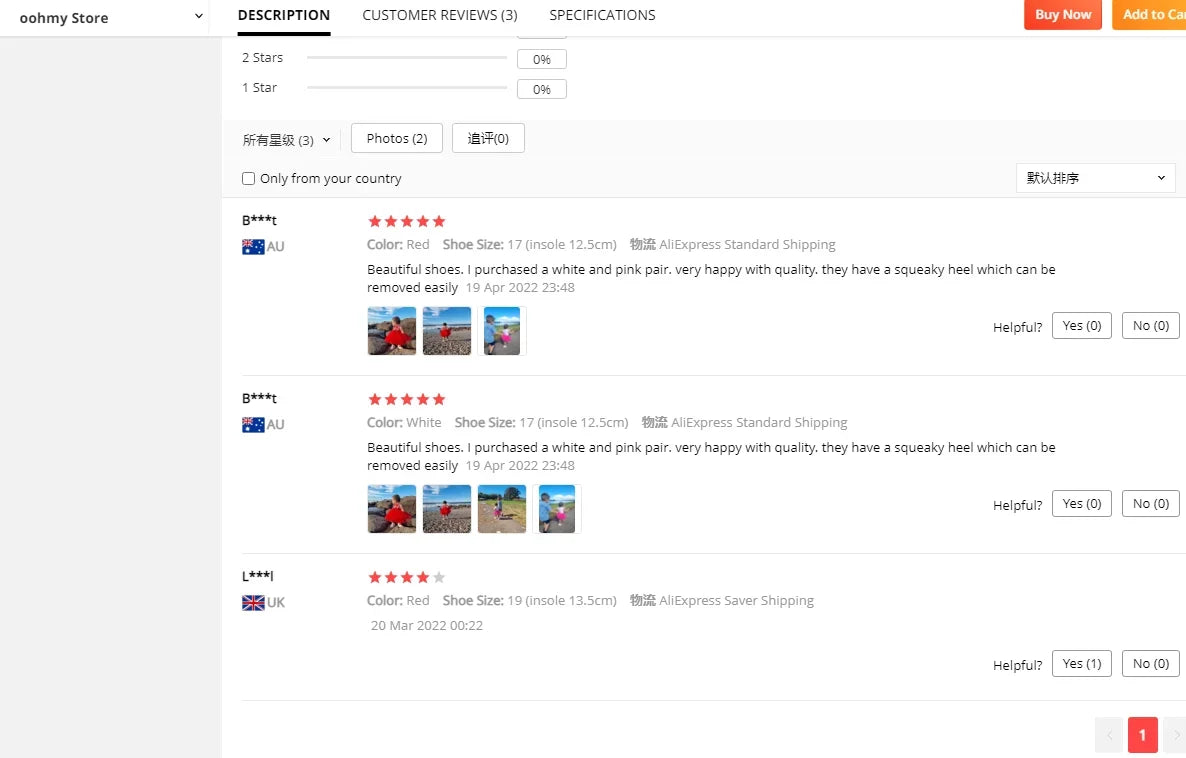The height and width of the screenshot is (758, 1186).
Task: Enable Only from your country checkbox
Action: 248,179
